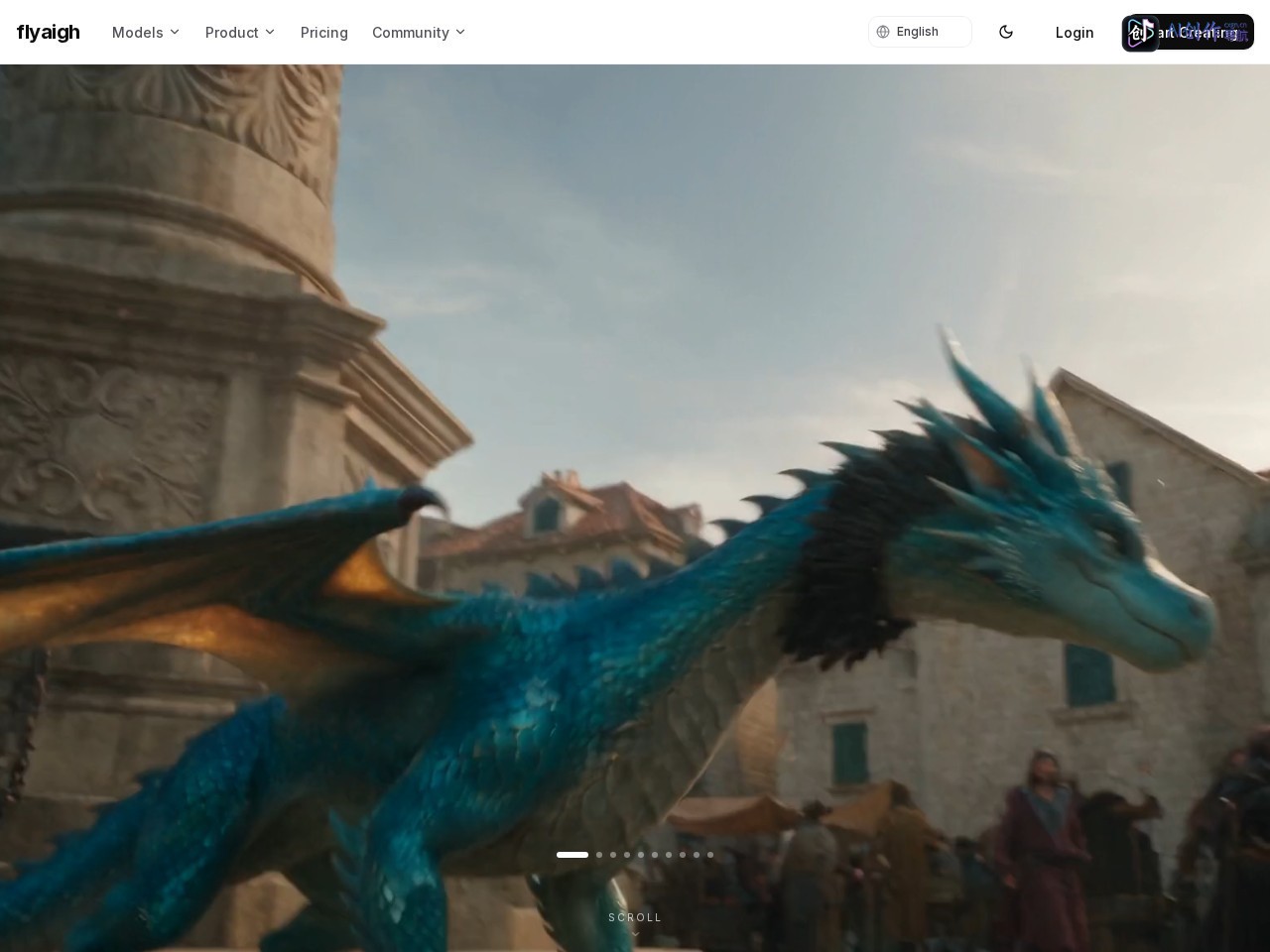
Task: Toggle dark mode with the moon icon
Action: click(1006, 32)
